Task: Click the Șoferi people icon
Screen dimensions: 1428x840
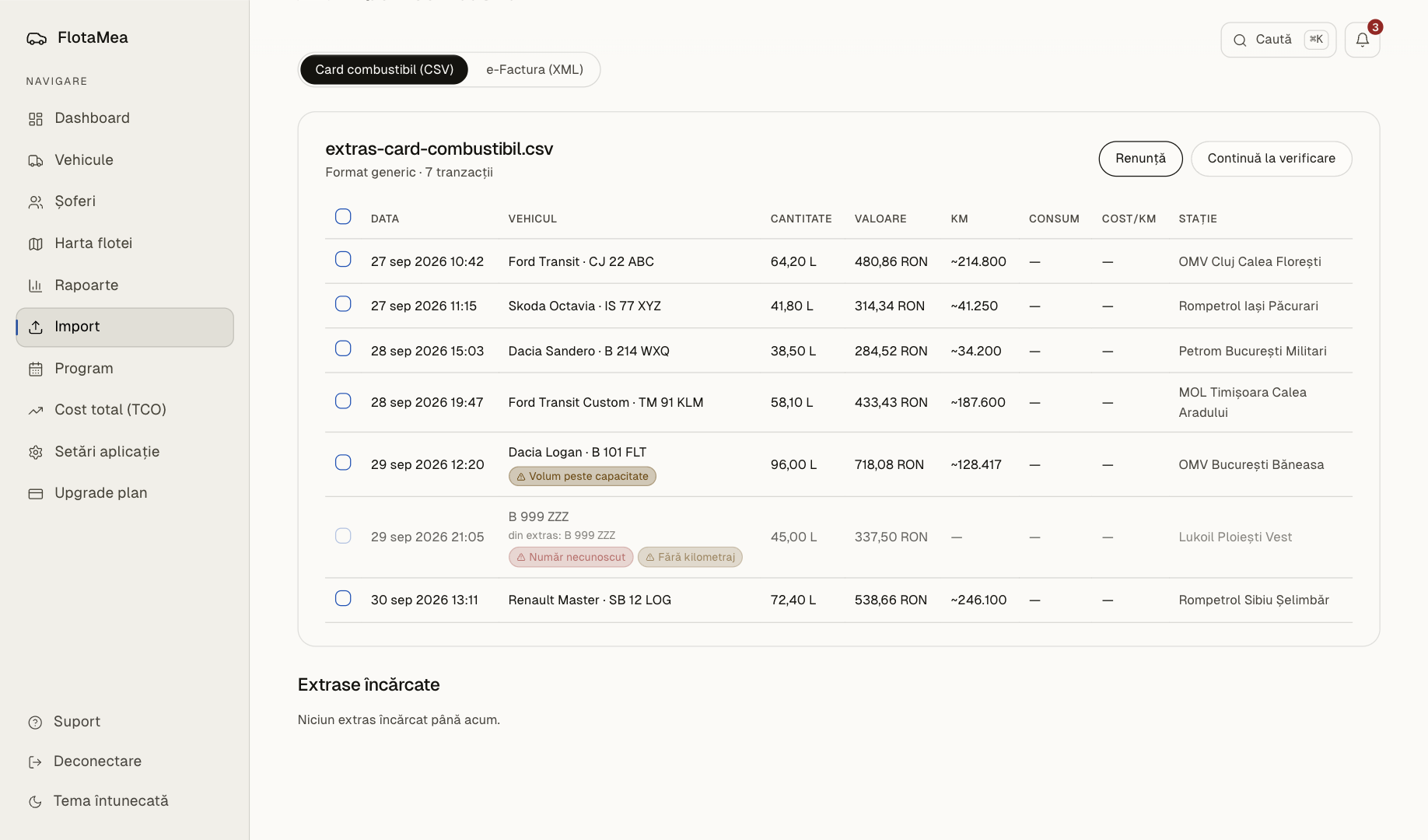Action: pos(36,202)
